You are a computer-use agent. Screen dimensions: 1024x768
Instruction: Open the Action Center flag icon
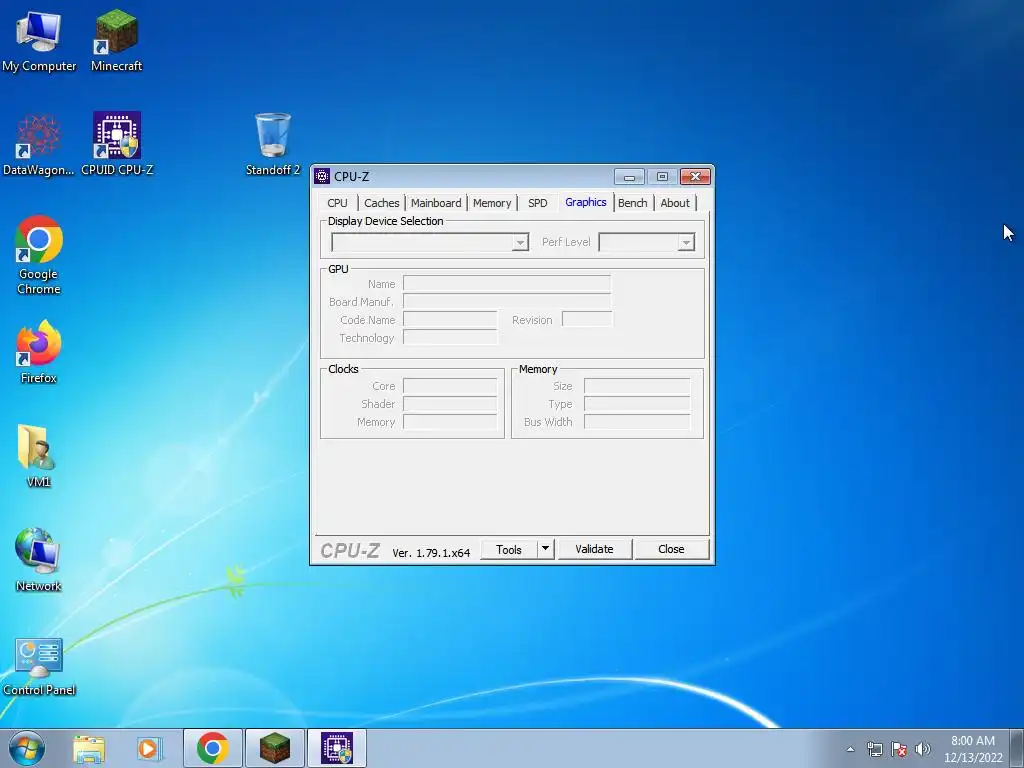(x=899, y=749)
